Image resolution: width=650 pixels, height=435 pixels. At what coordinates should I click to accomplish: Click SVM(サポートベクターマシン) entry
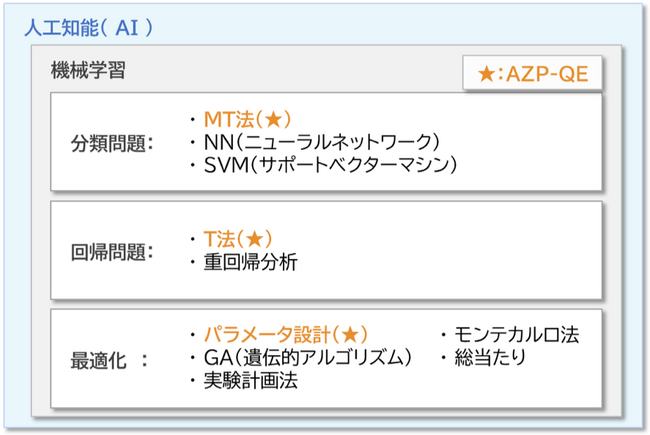(x=329, y=164)
